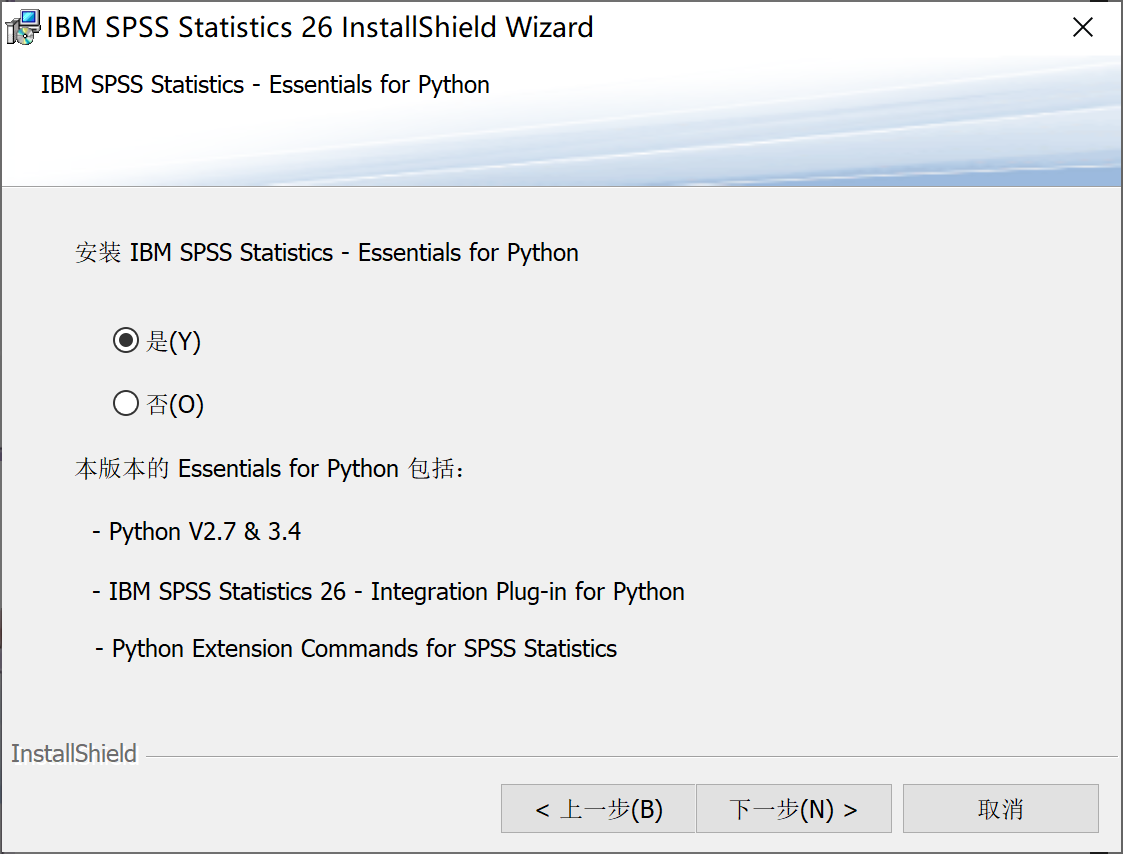Cancel setup with 取消 button
This screenshot has width=1123, height=854.
pyautogui.click(x=1001, y=809)
